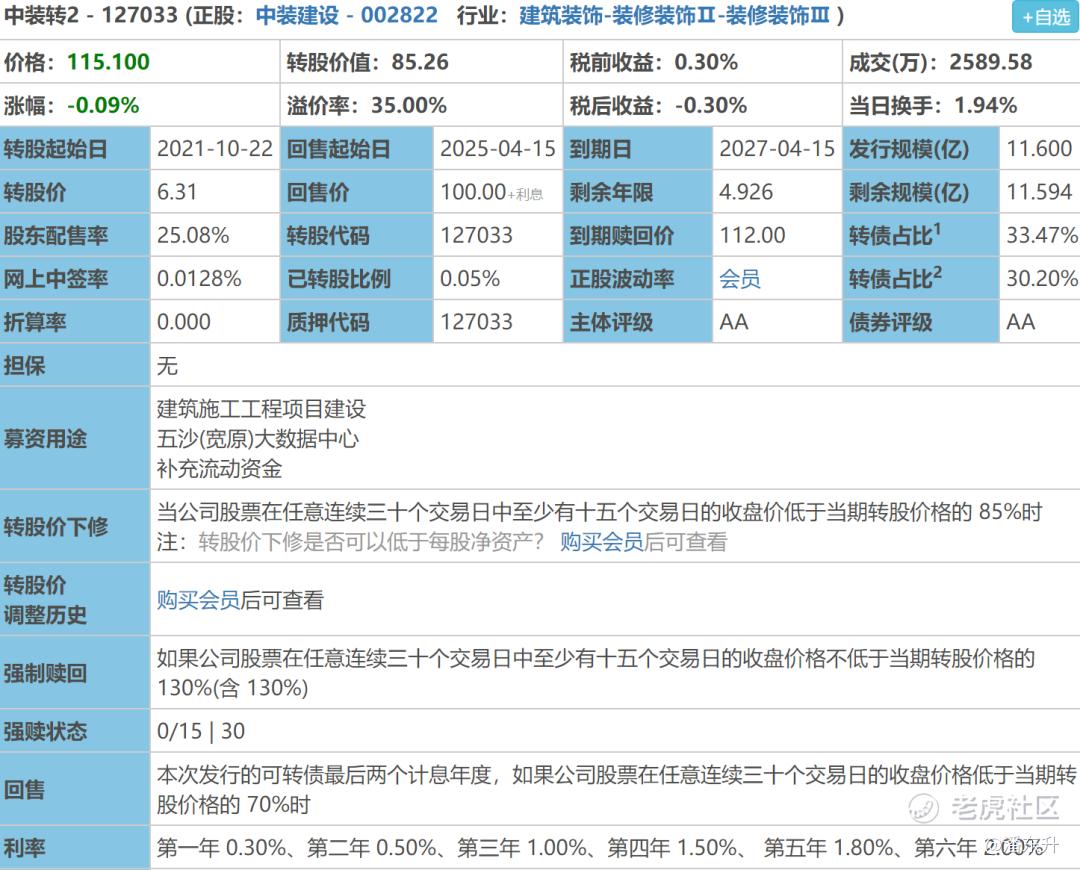Select the 转股价值 value 85.26
Image resolution: width=1080 pixels, height=870 pixels.
(420, 62)
